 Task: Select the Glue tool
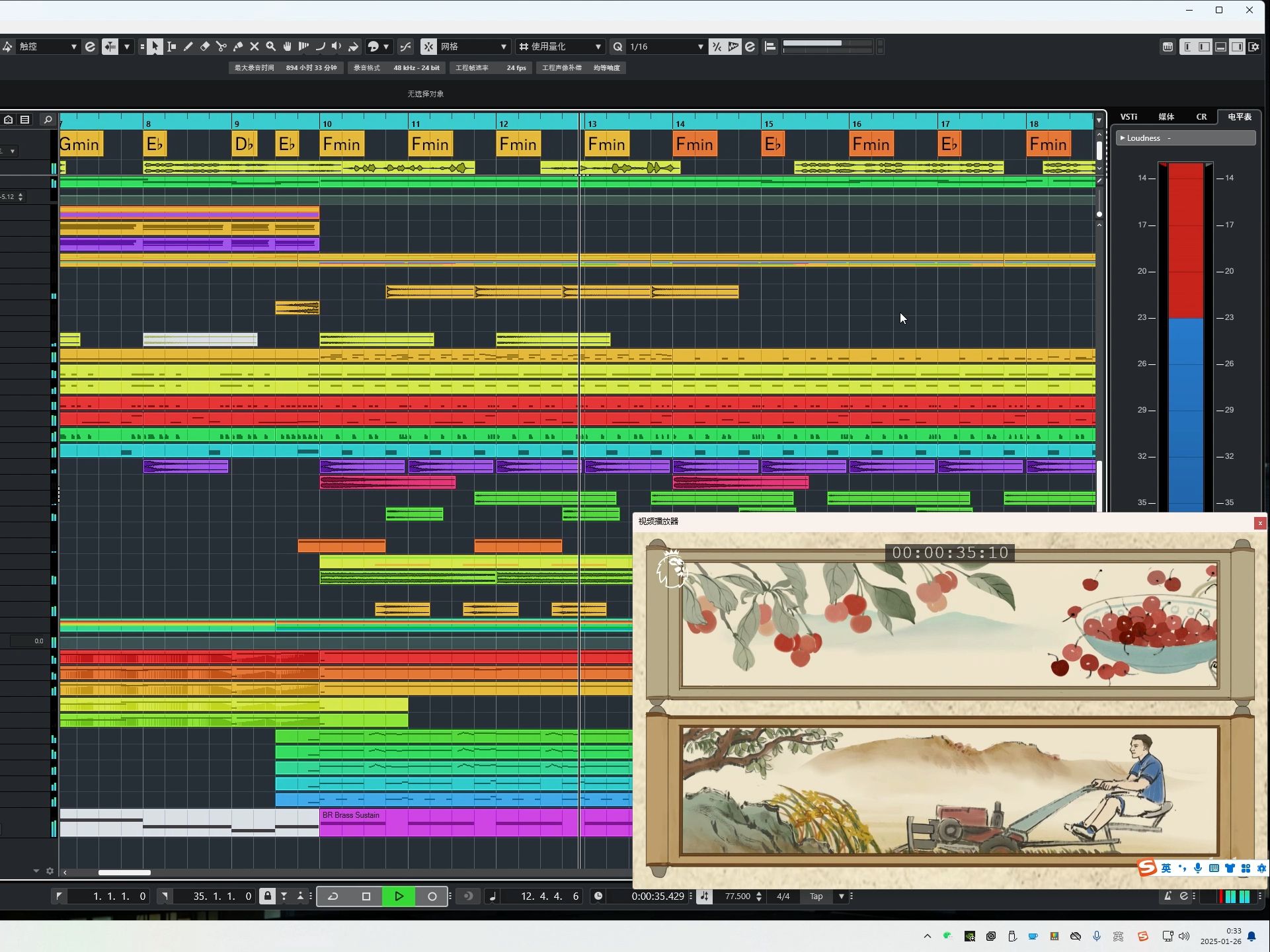[x=238, y=46]
